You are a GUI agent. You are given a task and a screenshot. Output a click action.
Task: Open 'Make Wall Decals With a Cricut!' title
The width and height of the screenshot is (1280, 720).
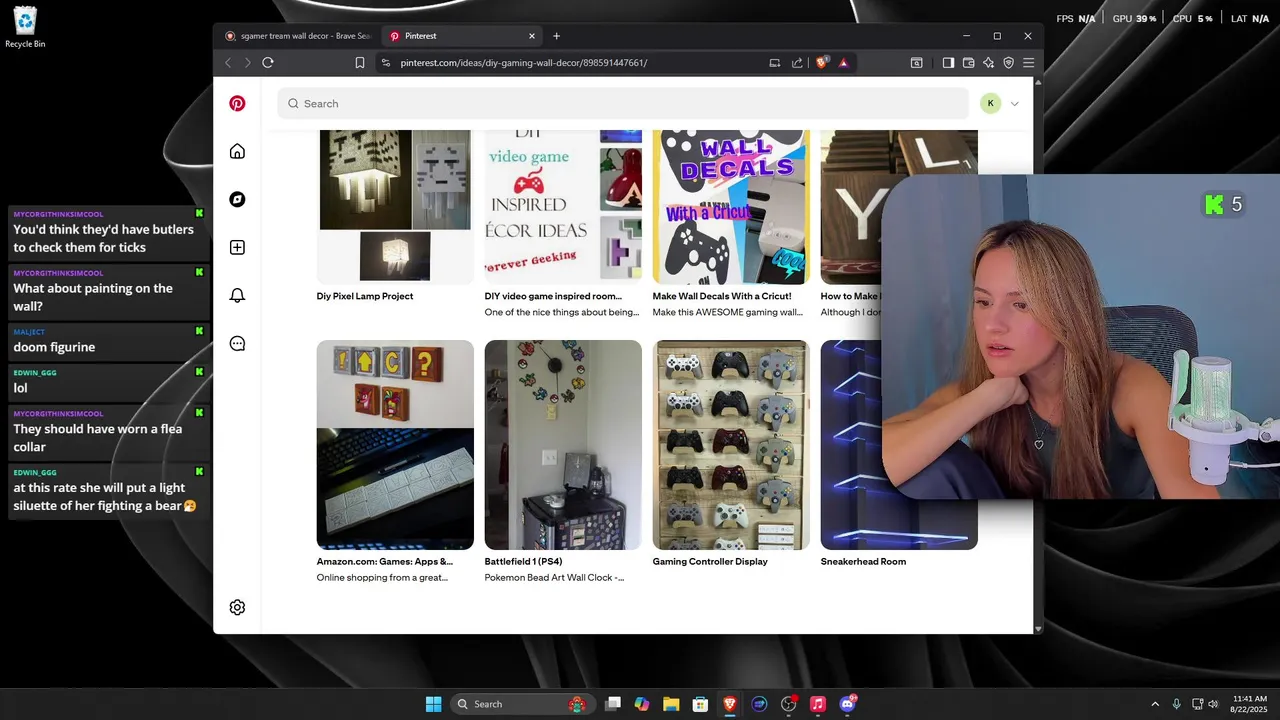tap(722, 296)
